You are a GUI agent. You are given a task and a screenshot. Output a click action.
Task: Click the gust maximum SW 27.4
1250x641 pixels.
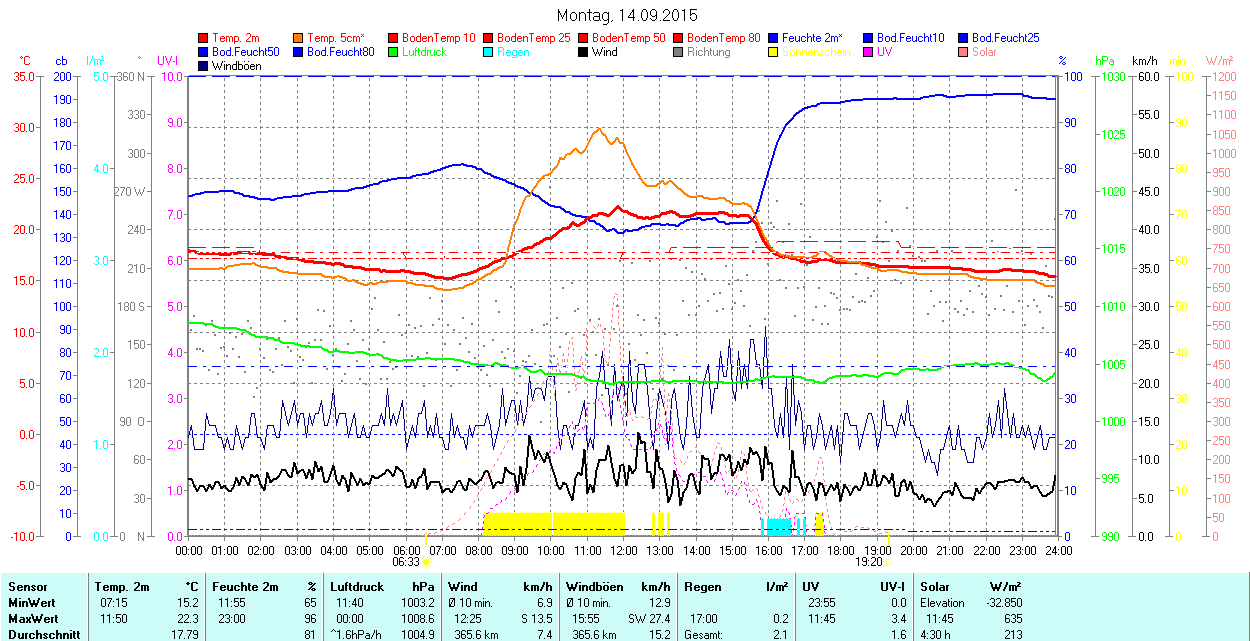[x=650, y=619]
